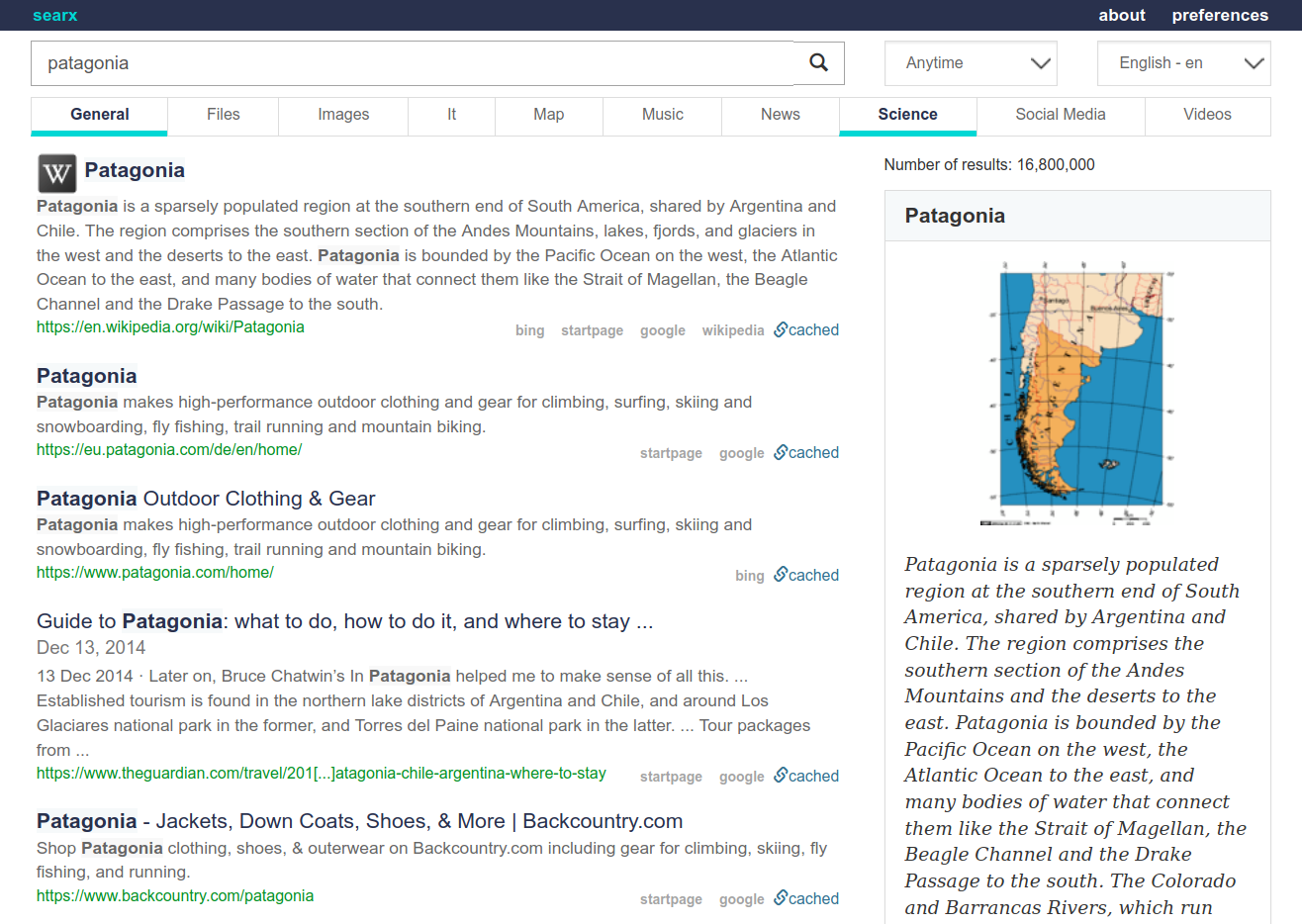Open Patagonia Outdoor Clothing & Gear title
1302x924 pixels.
click(206, 499)
